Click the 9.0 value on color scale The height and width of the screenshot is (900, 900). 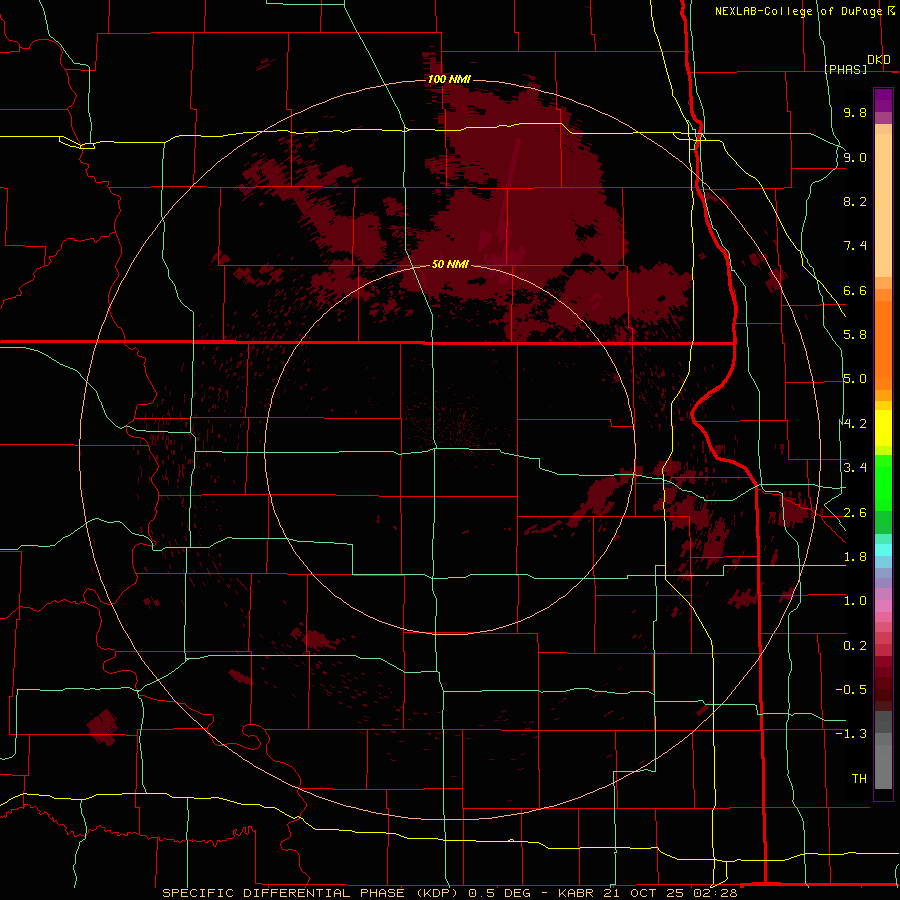tap(855, 157)
